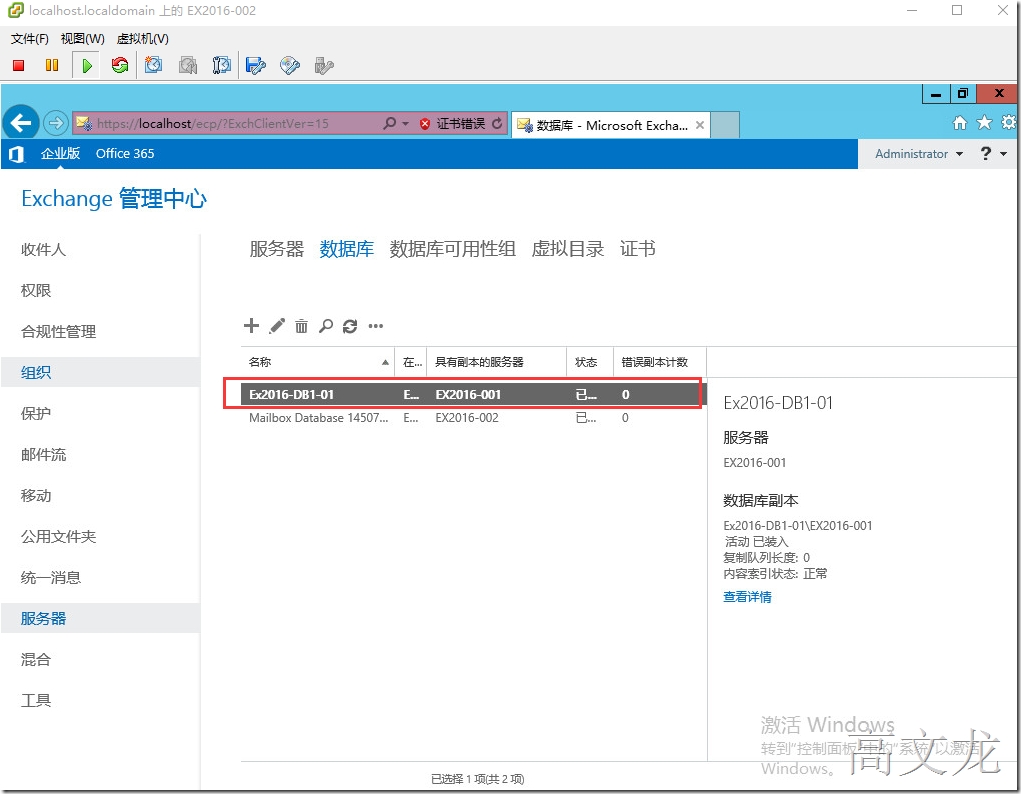This screenshot has width=1021, height=794.
Task: Click the Office logo icon
Action: [x=16, y=154]
